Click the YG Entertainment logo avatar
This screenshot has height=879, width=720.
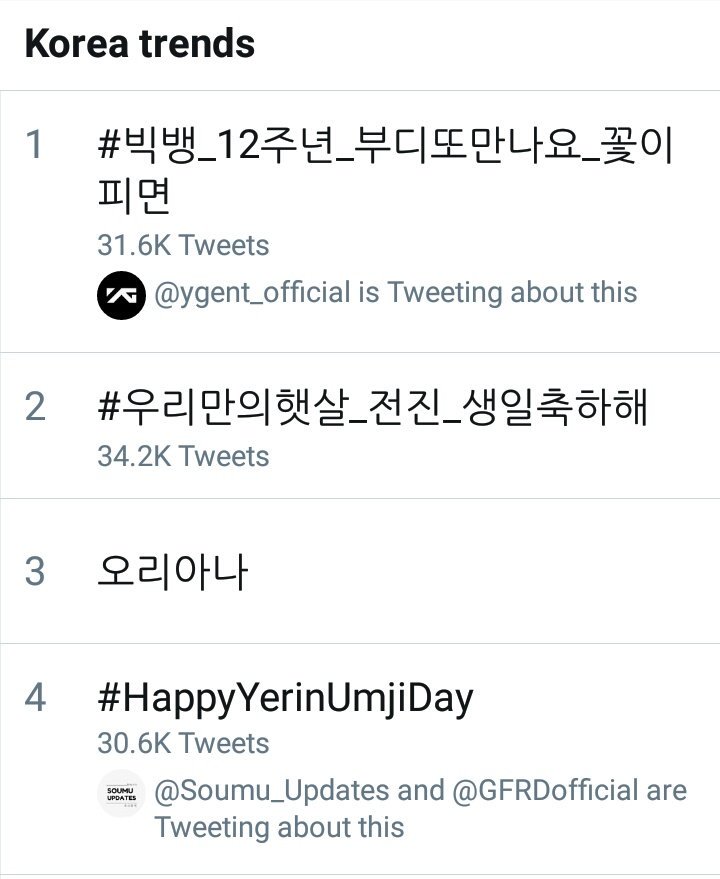coord(121,295)
